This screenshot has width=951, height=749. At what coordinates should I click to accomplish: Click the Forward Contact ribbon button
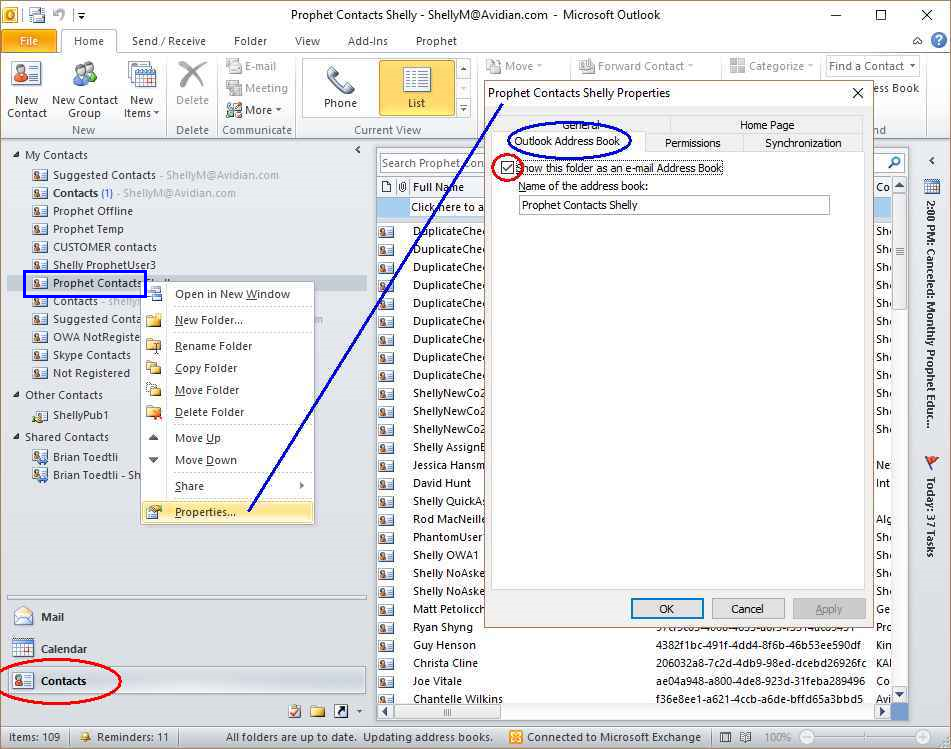click(635, 66)
